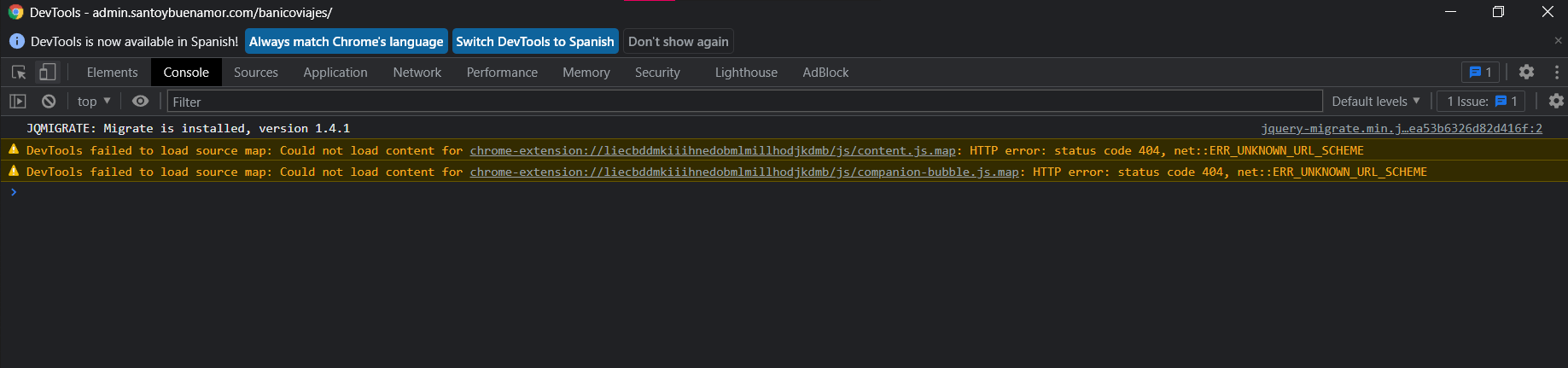Viewport: 1568px width, 368px height.
Task: Toggle the device toolbar icon
Action: (48, 73)
